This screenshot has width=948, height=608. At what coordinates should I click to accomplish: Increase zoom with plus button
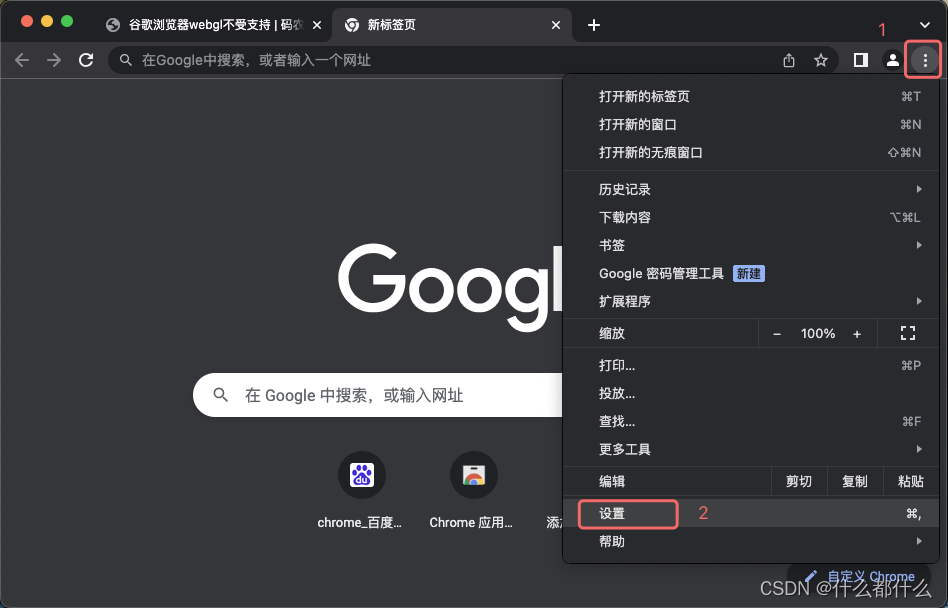[x=857, y=334]
